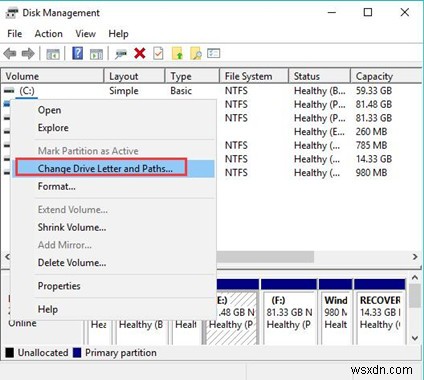Sort by the Type column header
The width and height of the screenshot is (424, 380).
coord(193,76)
